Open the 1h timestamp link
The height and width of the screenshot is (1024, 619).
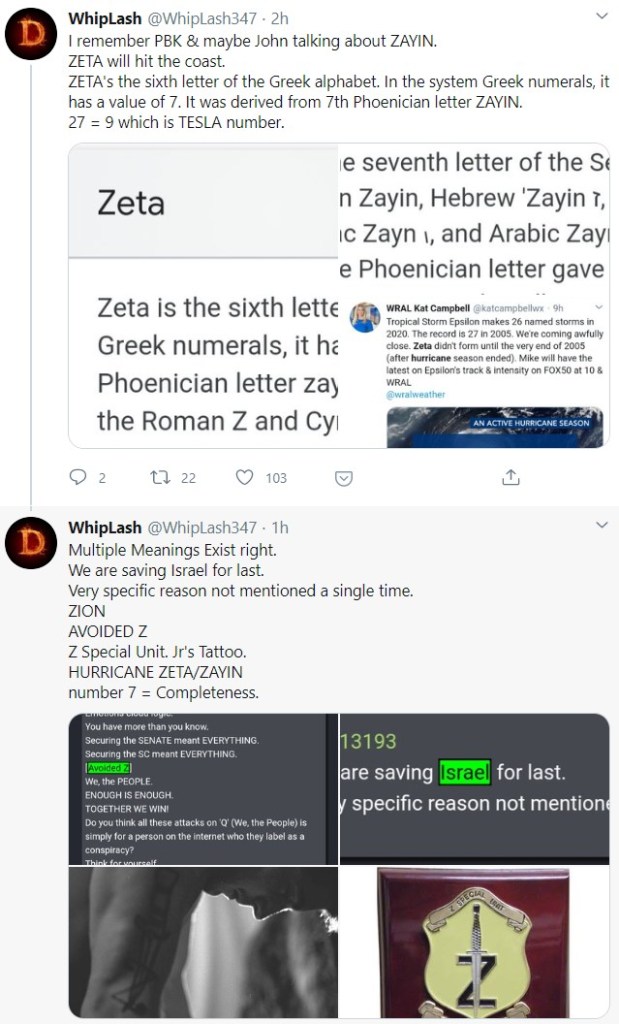[x=280, y=527]
